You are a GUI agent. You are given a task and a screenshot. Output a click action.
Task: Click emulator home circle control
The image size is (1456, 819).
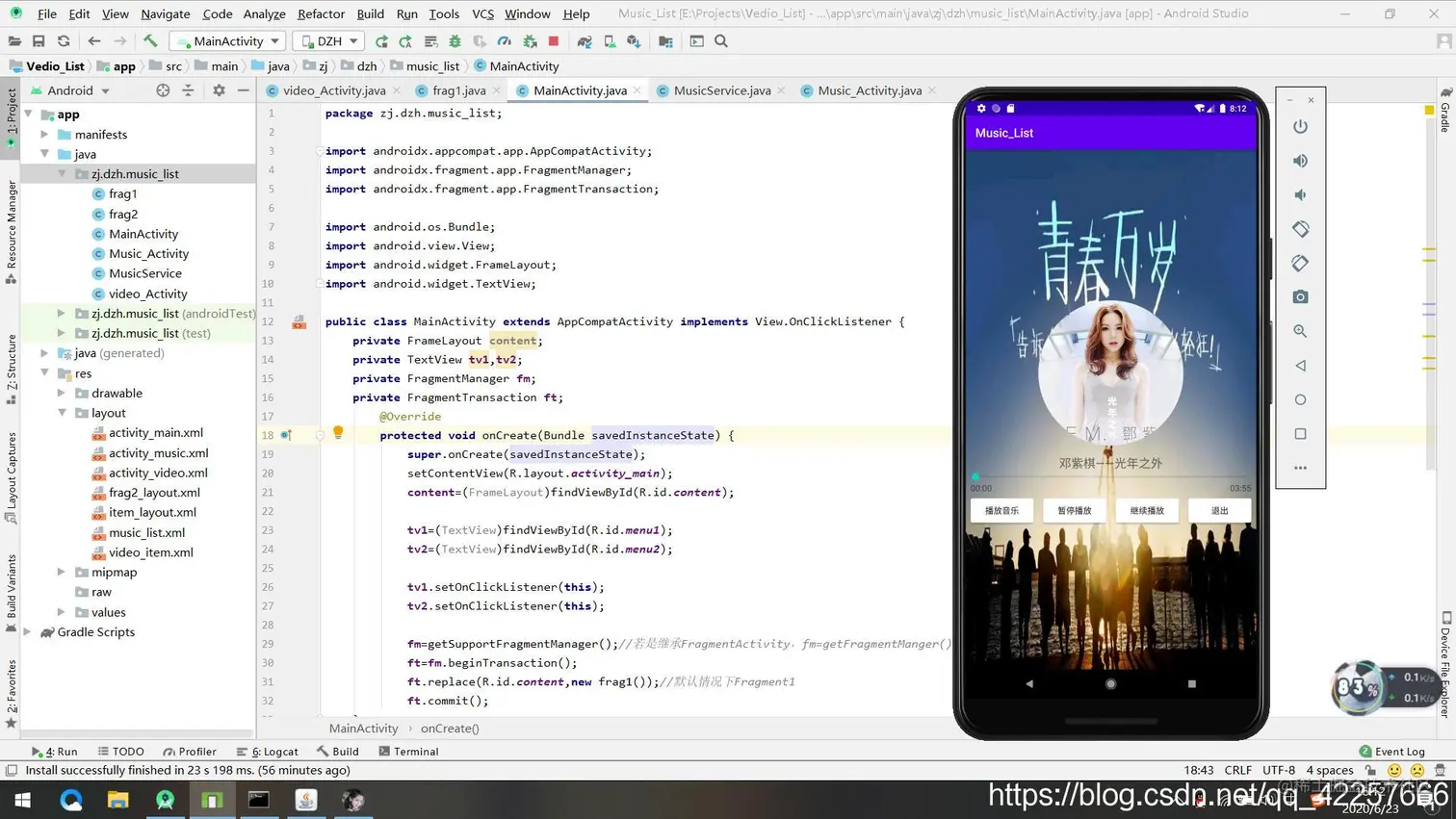tap(1300, 399)
